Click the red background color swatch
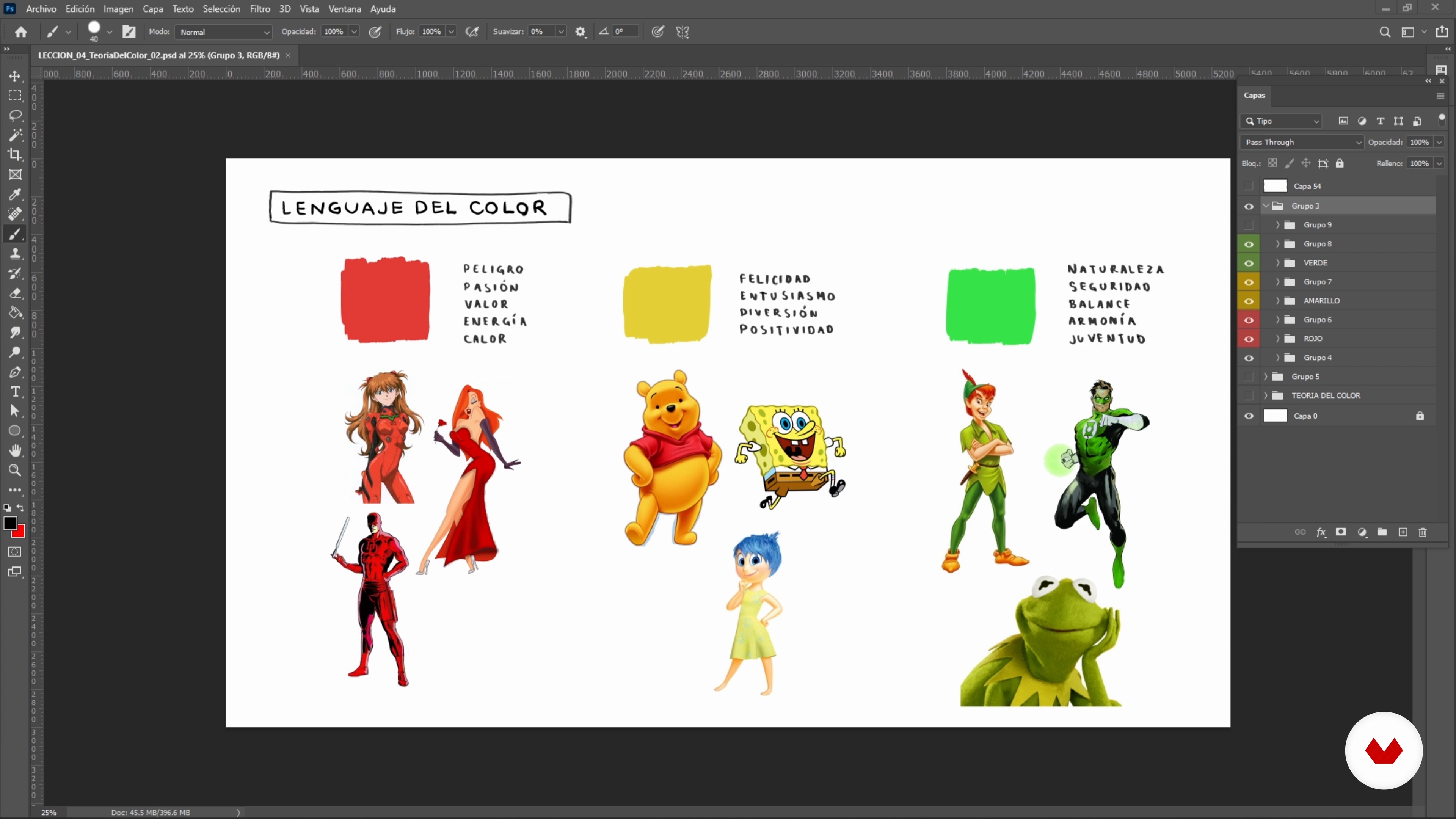 point(21,533)
